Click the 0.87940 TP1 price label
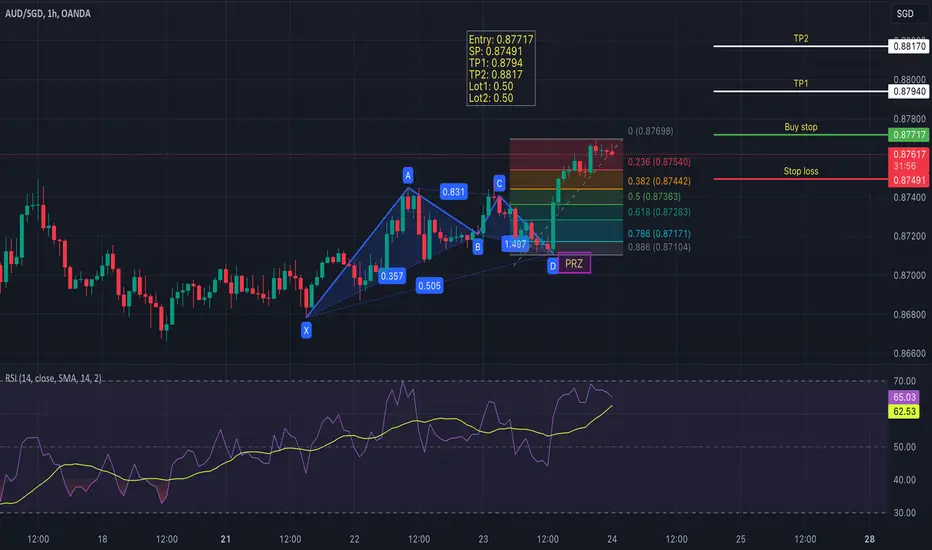932x550 pixels. 909,92
